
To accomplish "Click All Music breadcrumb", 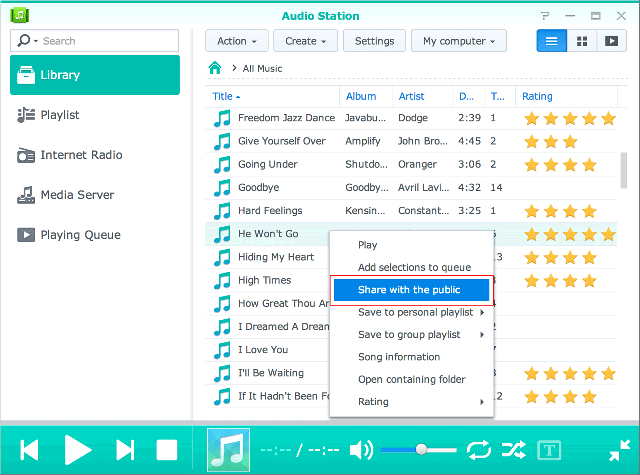I will pos(262,69).
